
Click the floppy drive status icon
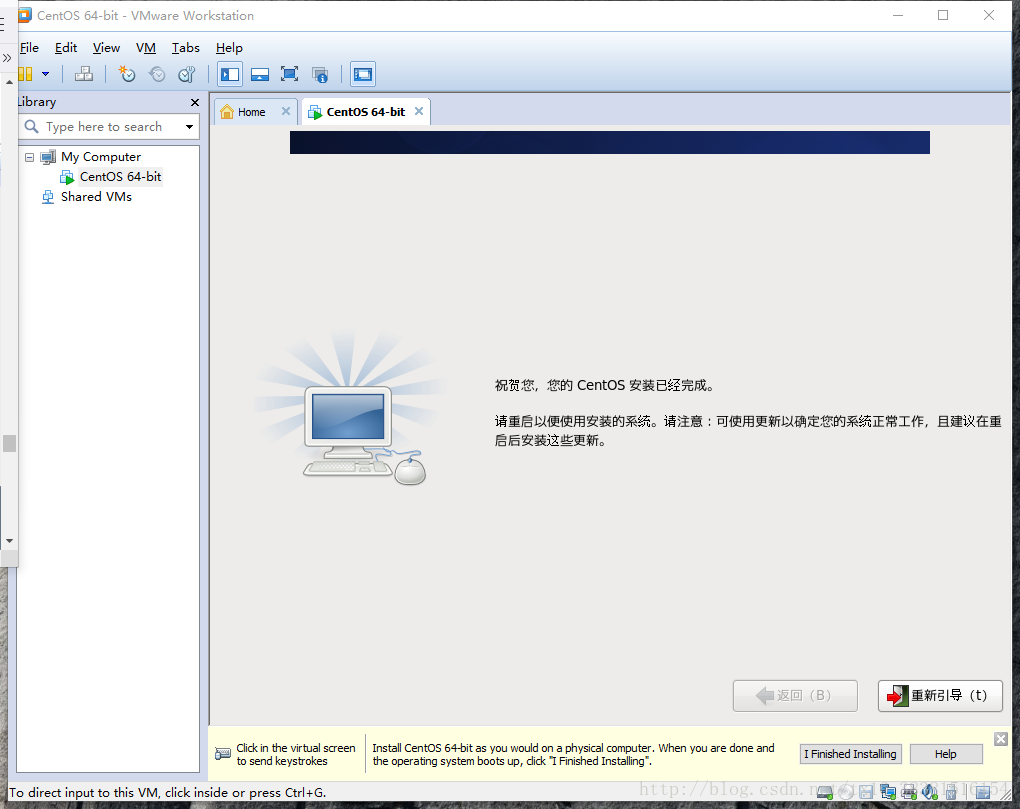coord(866,791)
